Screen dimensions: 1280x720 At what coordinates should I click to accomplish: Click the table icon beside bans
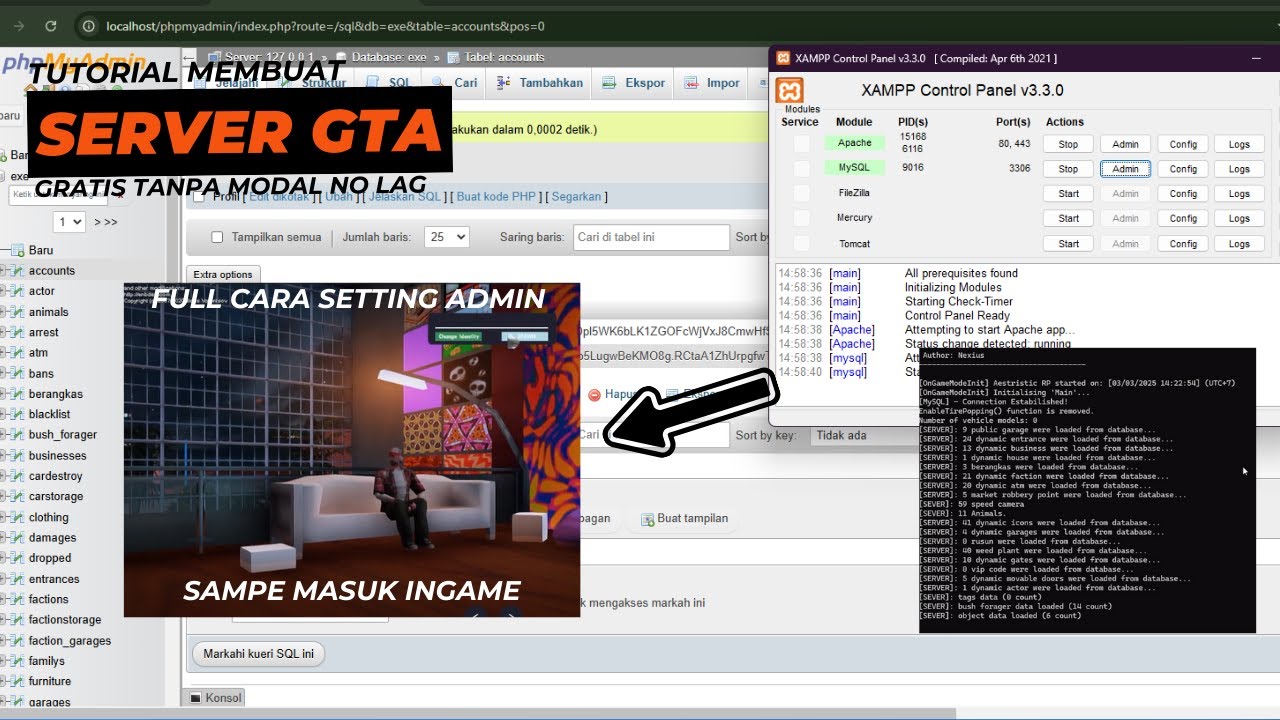pos(17,374)
